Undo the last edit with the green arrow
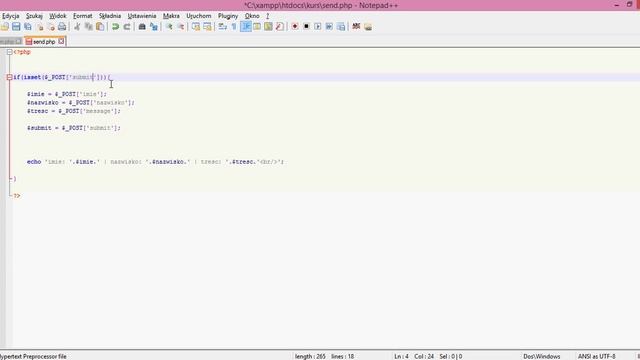Viewport: 640px width, 360px height. [116, 27]
